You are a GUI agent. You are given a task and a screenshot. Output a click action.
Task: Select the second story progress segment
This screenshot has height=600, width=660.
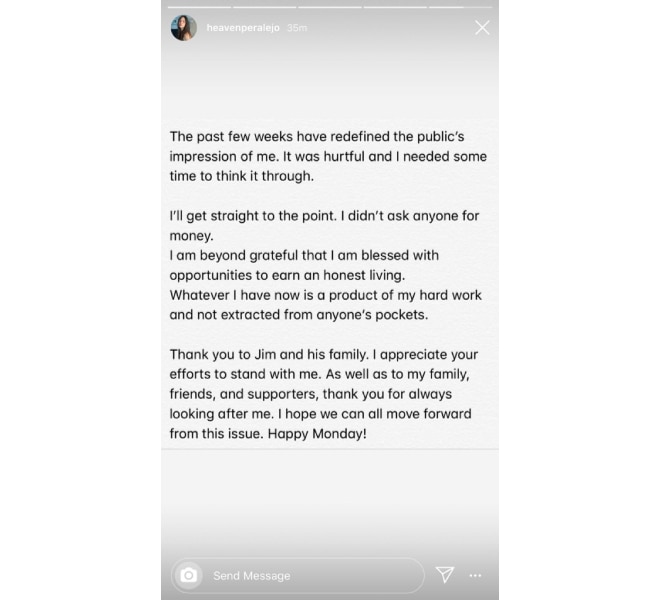(265, 7)
